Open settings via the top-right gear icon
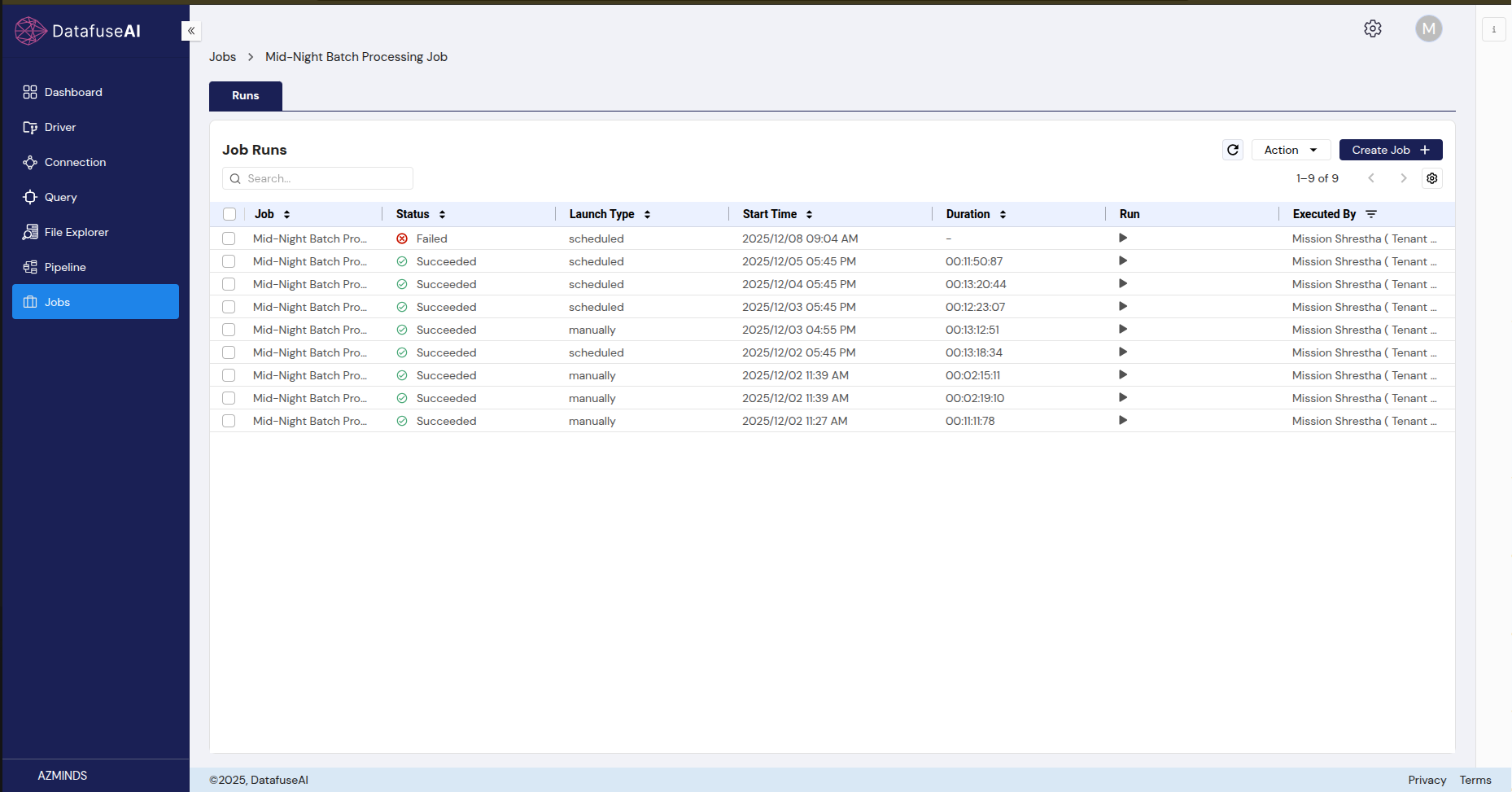This screenshot has width=1512, height=792. pyautogui.click(x=1372, y=28)
